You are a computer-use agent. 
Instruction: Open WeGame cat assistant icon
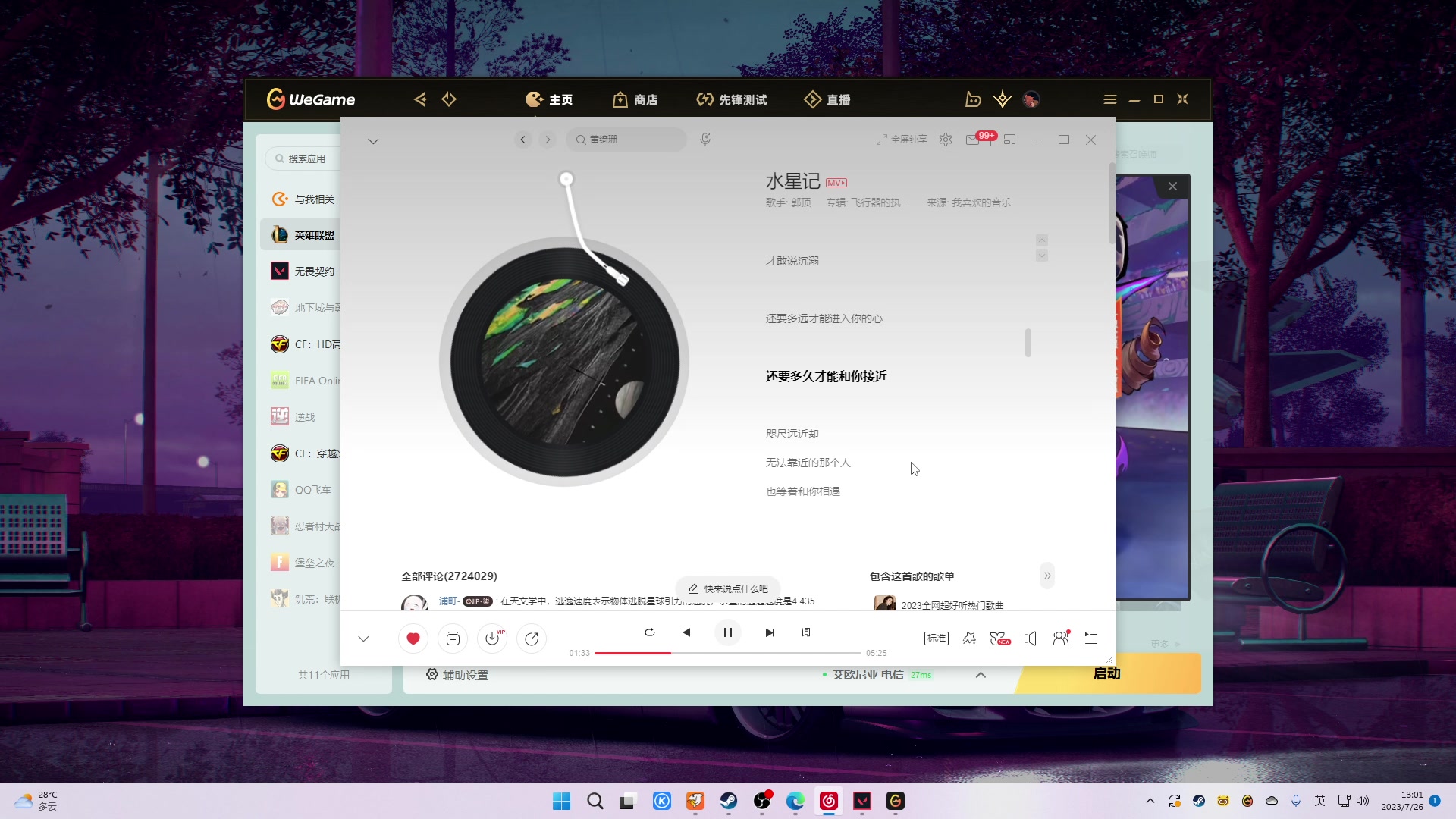tap(973, 99)
